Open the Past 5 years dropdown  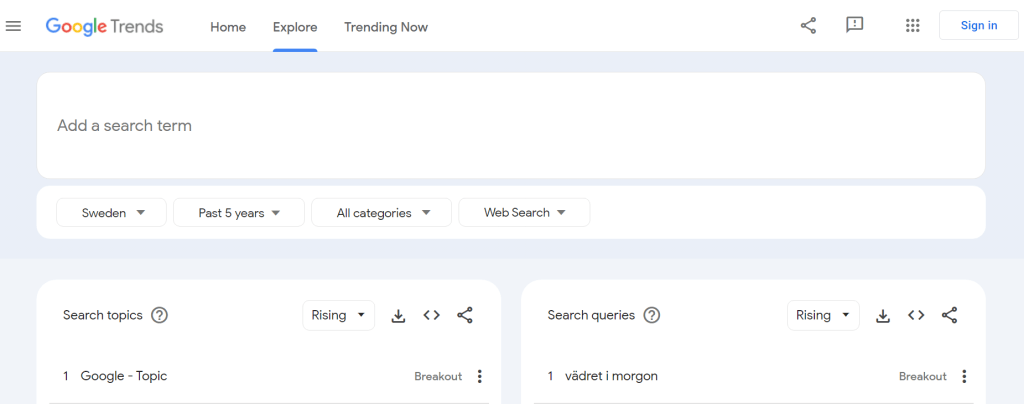tap(238, 213)
